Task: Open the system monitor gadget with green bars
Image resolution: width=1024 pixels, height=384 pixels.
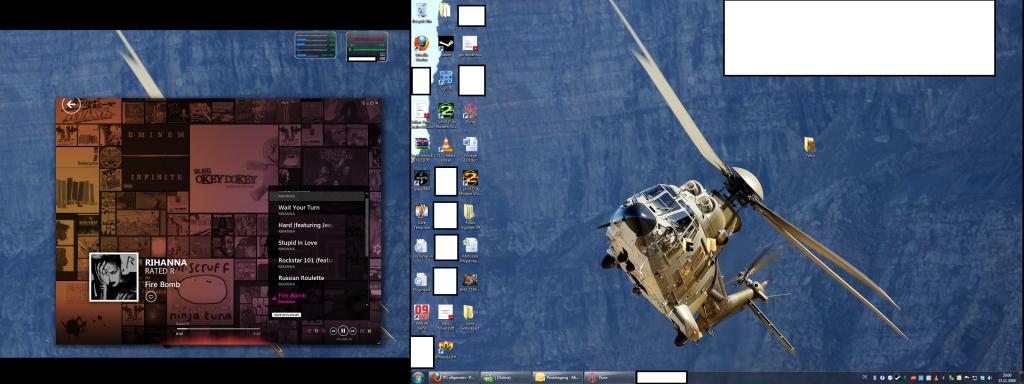Action: (x=315, y=46)
